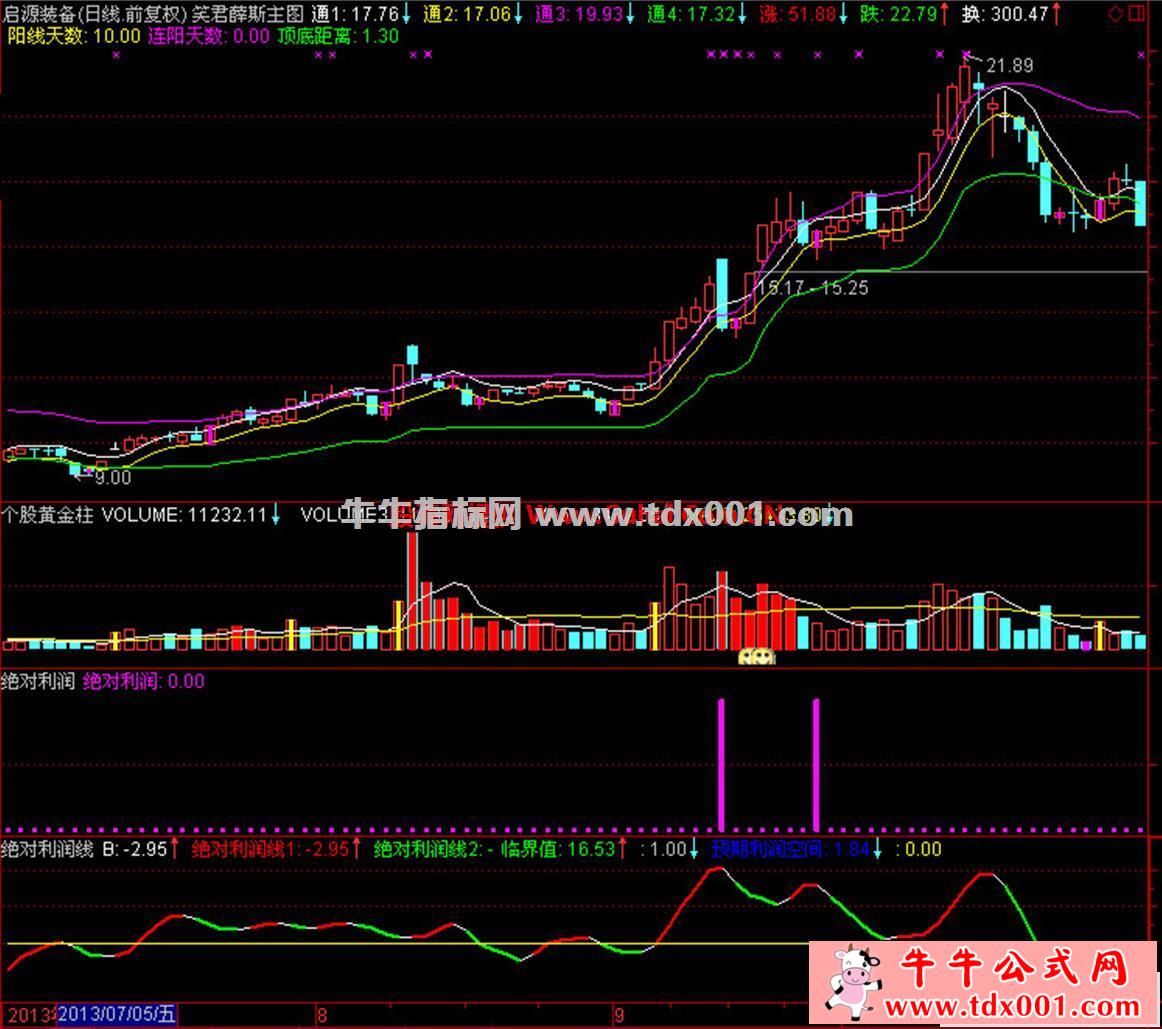Click the later magenta 绝对利润 signal bar

pyautogui.click(x=816, y=765)
